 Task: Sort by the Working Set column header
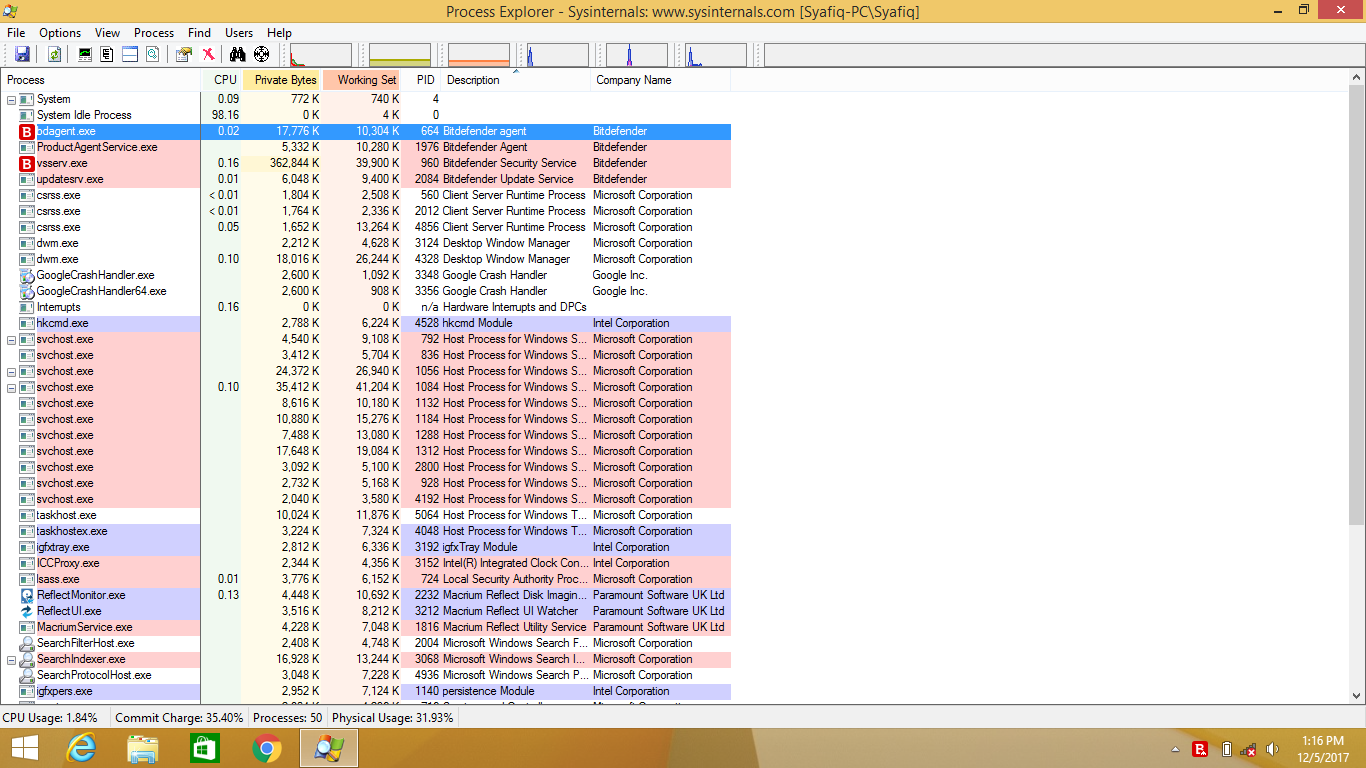click(x=362, y=80)
